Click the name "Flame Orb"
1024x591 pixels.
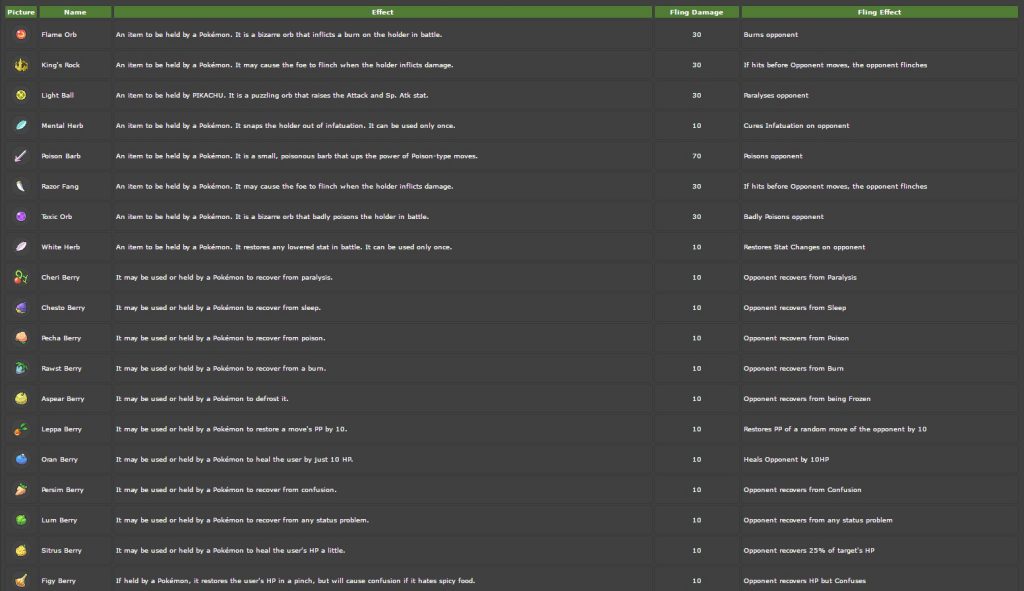59,35
